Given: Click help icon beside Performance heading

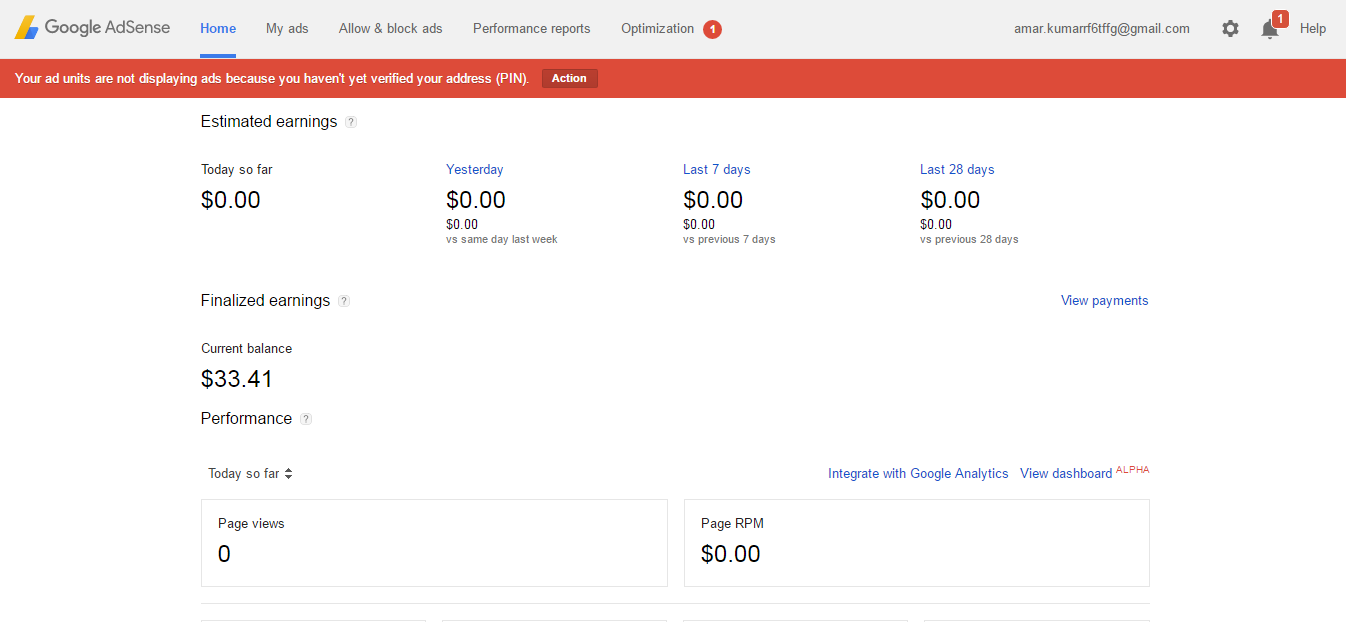Looking at the screenshot, I should point(306,419).
